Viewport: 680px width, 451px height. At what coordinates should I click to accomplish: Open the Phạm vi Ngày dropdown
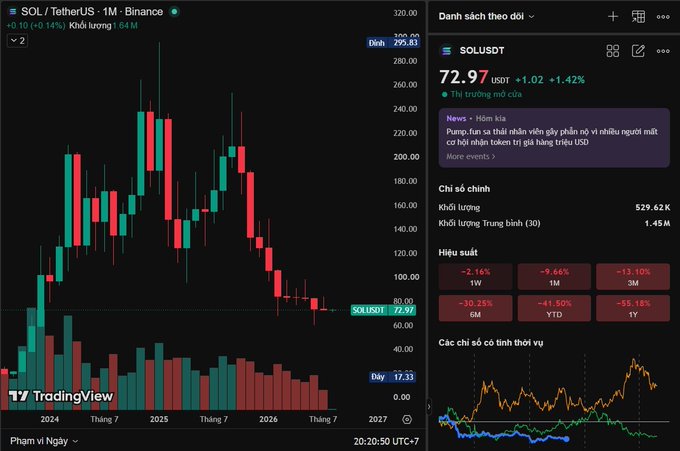44,441
